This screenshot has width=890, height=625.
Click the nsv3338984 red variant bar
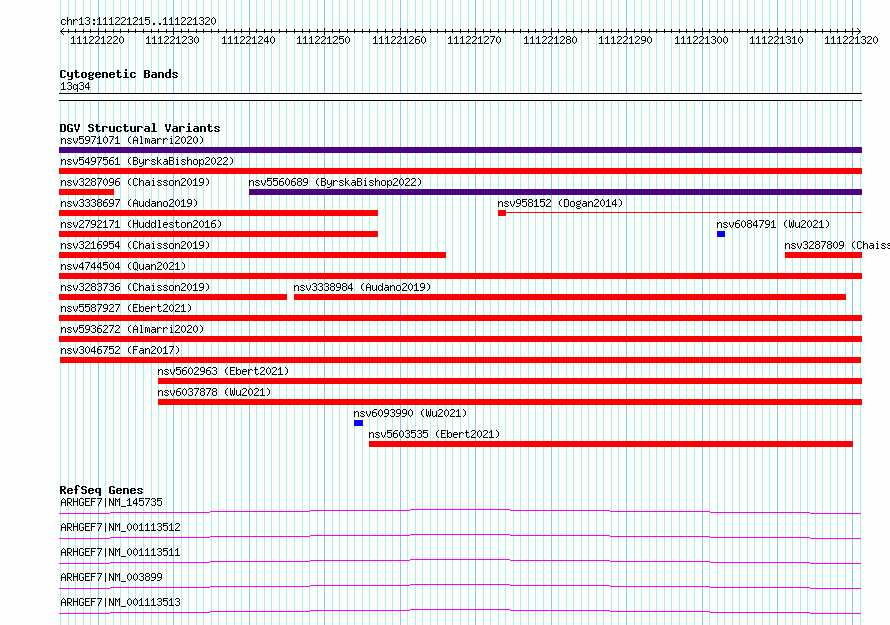[x=570, y=297]
